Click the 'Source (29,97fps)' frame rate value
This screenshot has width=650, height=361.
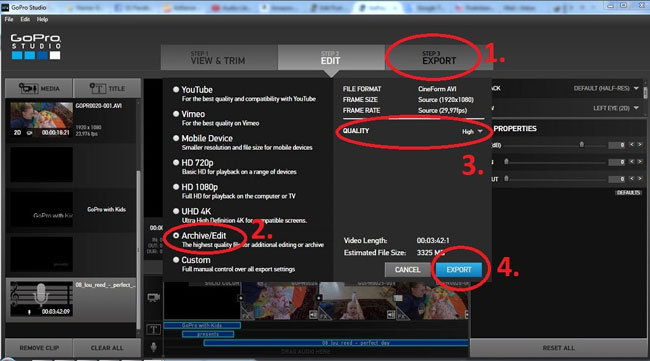442,110
